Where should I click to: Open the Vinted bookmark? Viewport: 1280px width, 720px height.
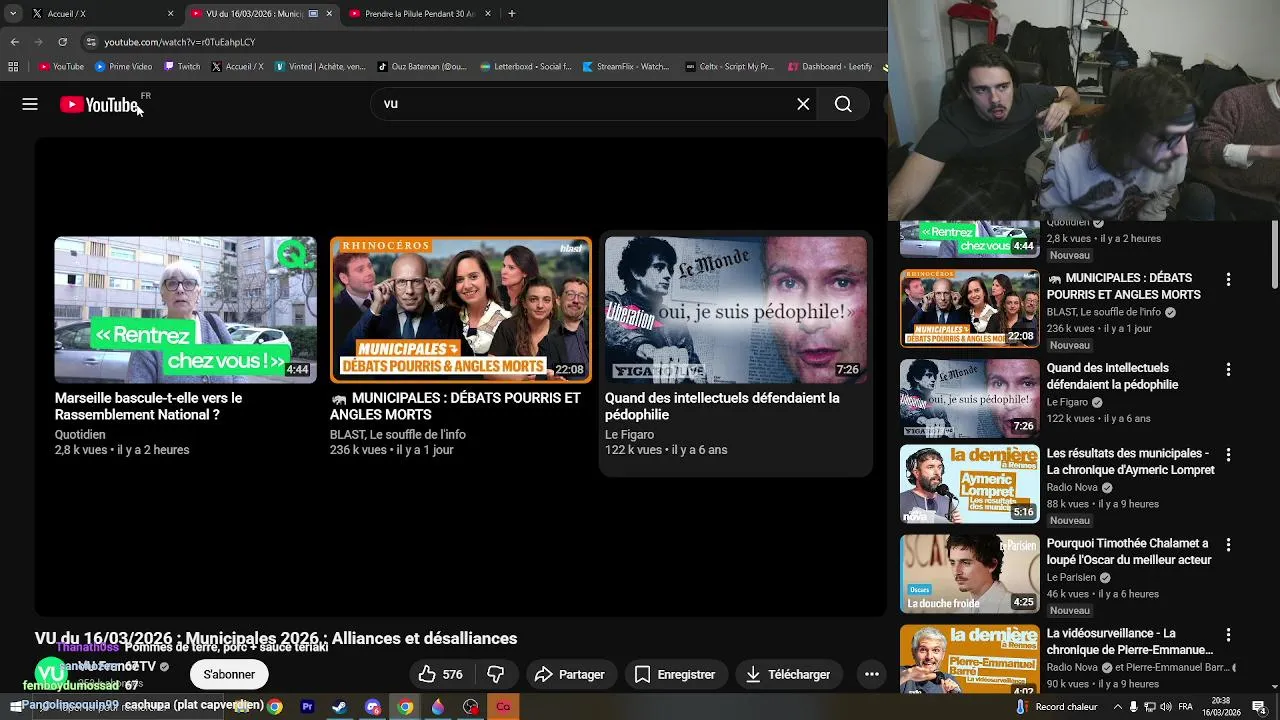(x=319, y=67)
